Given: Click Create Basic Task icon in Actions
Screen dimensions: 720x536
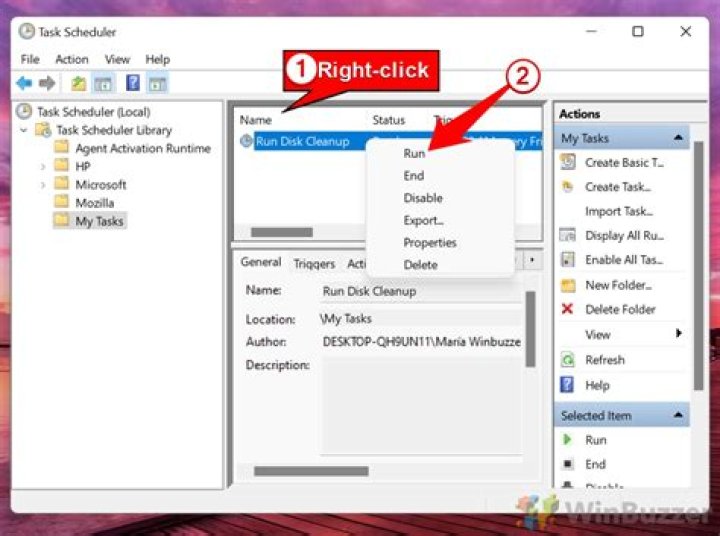Looking at the screenshot, I should 568,162.
